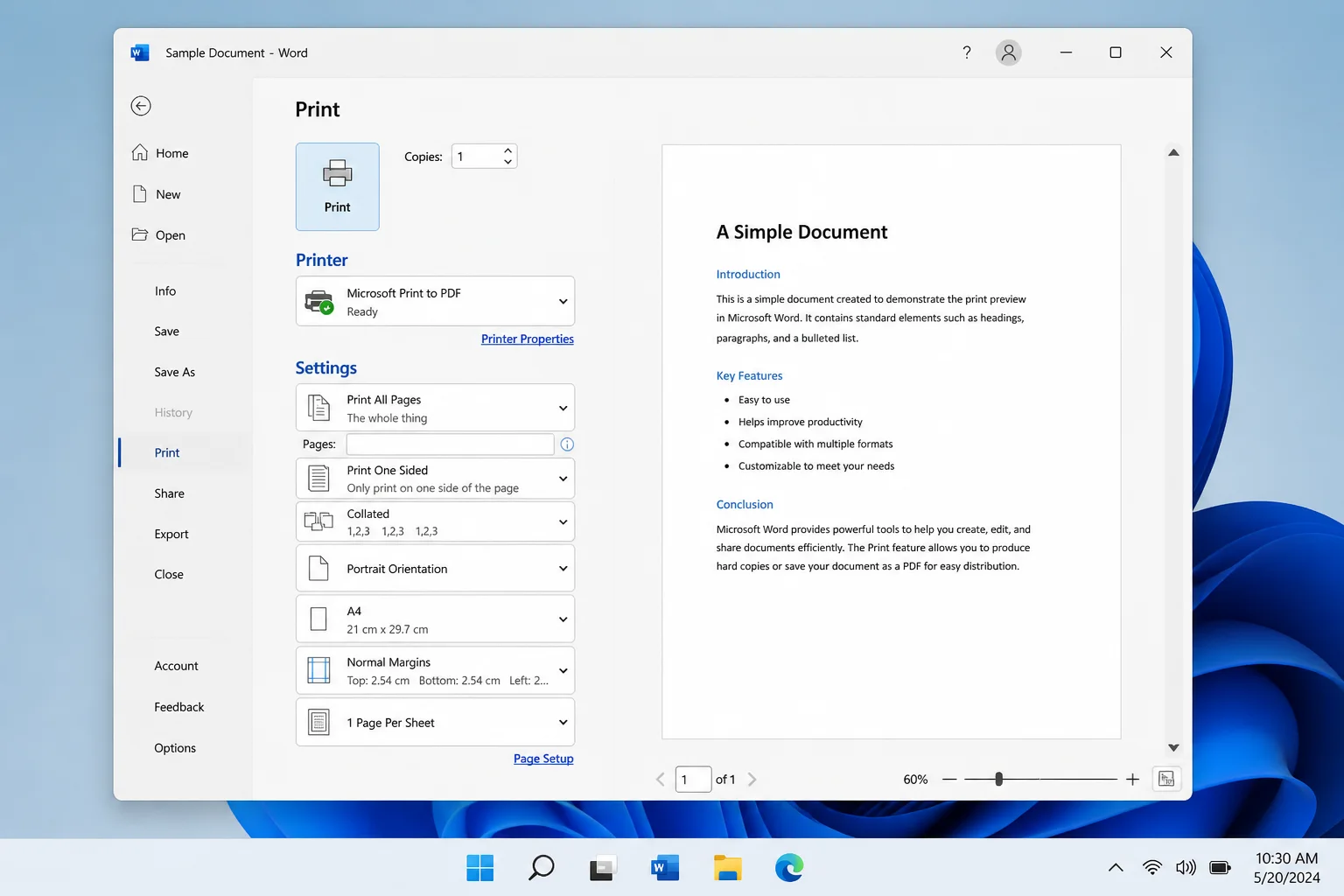Click the 60% zoom level text
This screenshot has height=896, width=1344.
915,779
